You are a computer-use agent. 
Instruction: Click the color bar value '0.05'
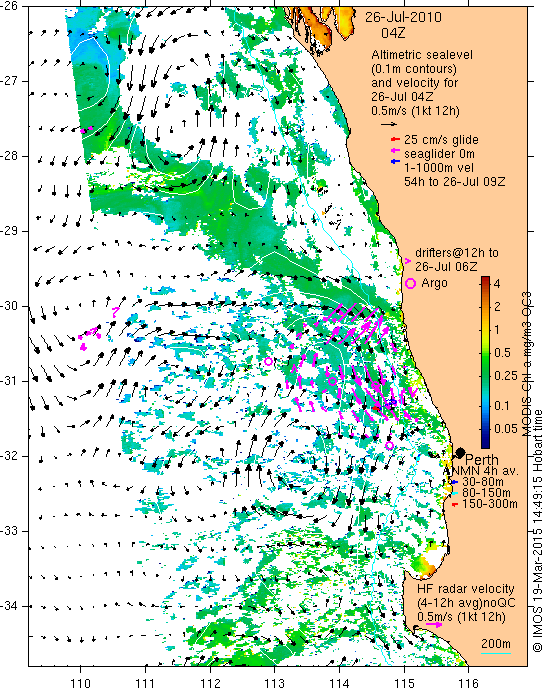pyautogui.click(x=506, y=428)
